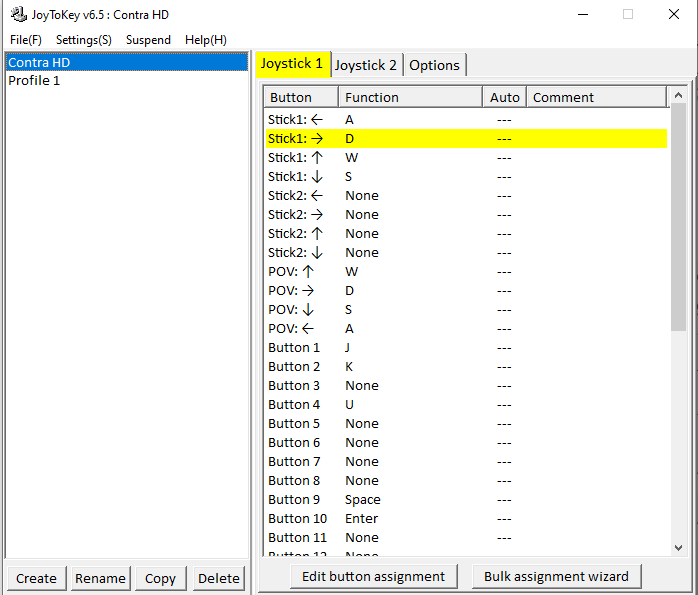
Task: Open the File(F) menu
Action: (x=26, y=40)
